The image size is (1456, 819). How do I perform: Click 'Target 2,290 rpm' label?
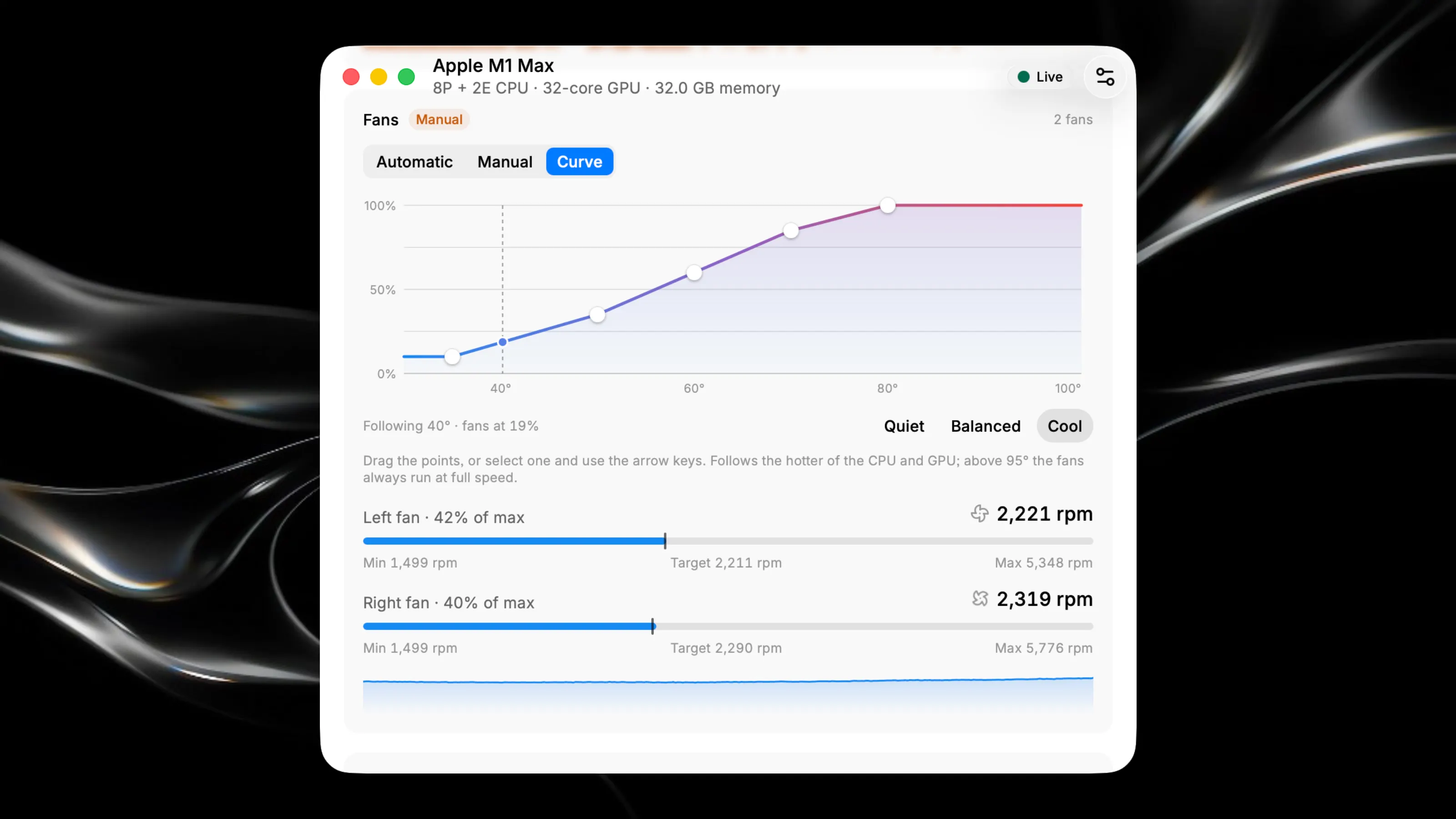(726, 648)
